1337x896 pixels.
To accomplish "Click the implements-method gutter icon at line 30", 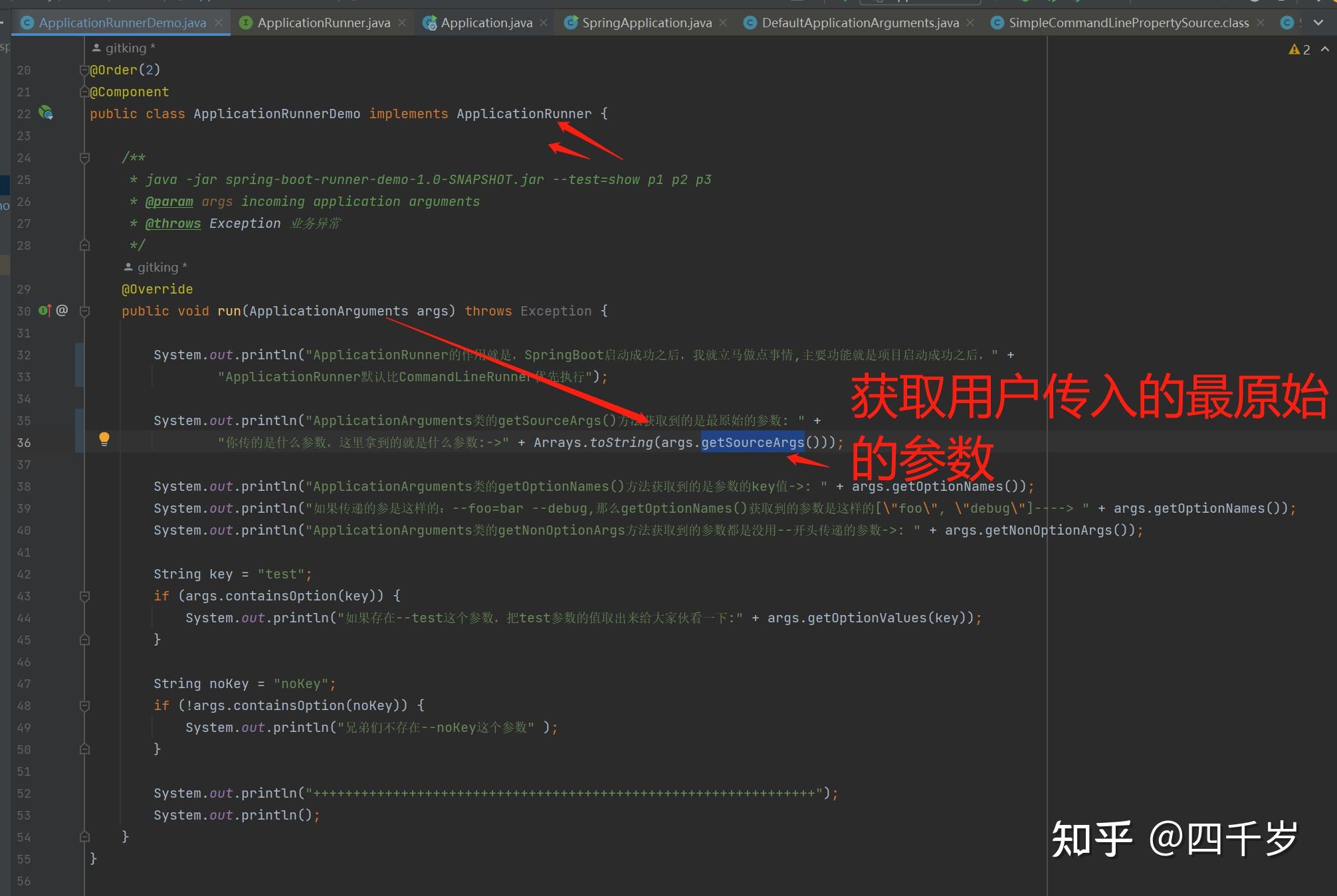I will coord(45,310).
